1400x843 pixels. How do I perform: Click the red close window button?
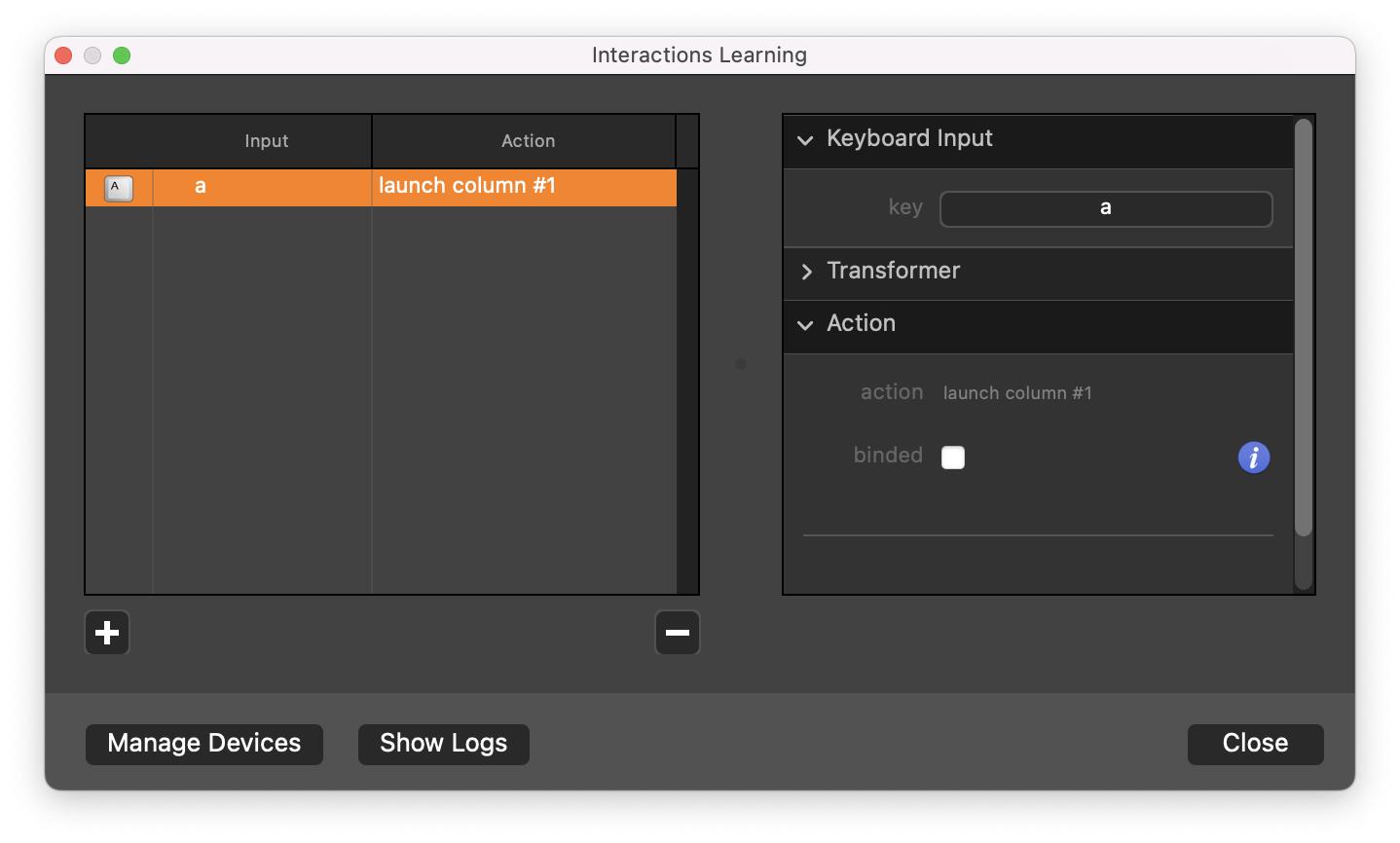pyautogui.click(x=63, y=55)
